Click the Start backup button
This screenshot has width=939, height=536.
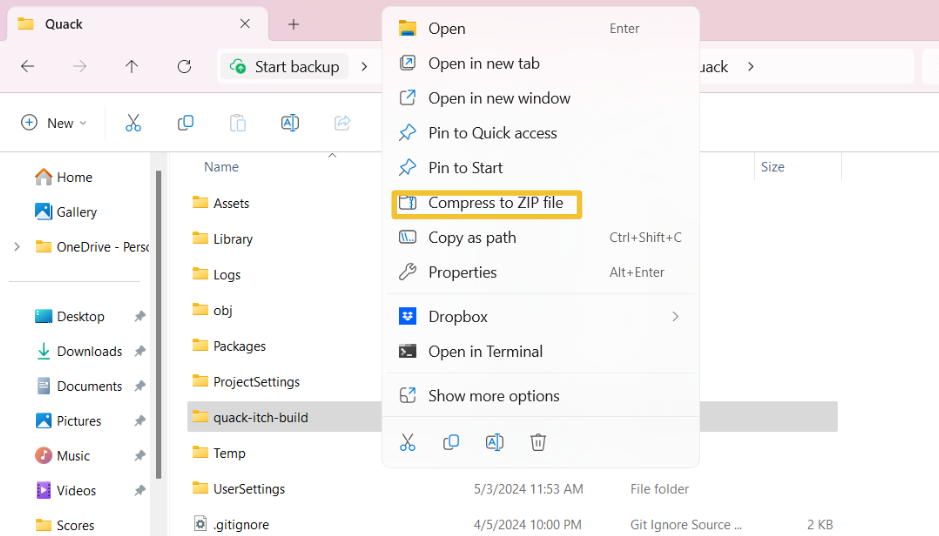[285, 66]
